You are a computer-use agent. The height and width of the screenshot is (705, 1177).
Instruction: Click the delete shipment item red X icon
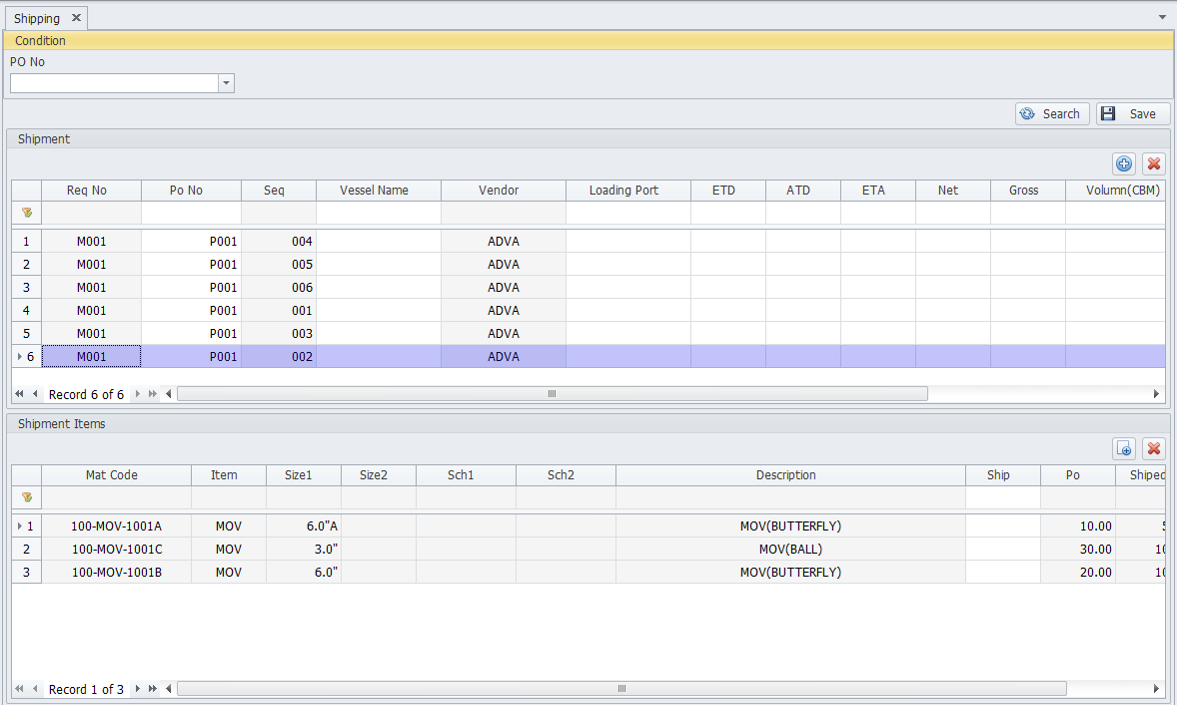pyautogui.click(x=1154, y=449)
